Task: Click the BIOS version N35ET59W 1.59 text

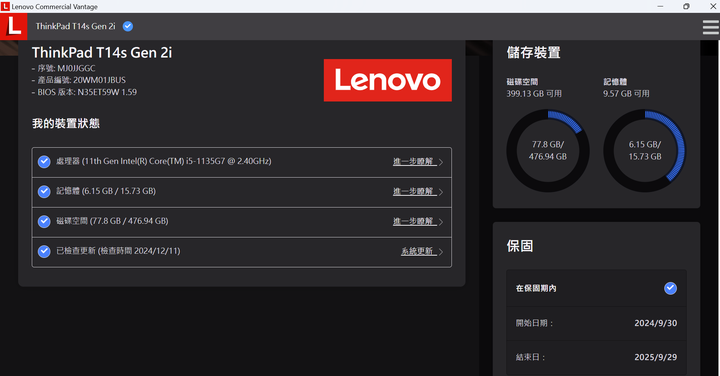Action: coord(107,92)
